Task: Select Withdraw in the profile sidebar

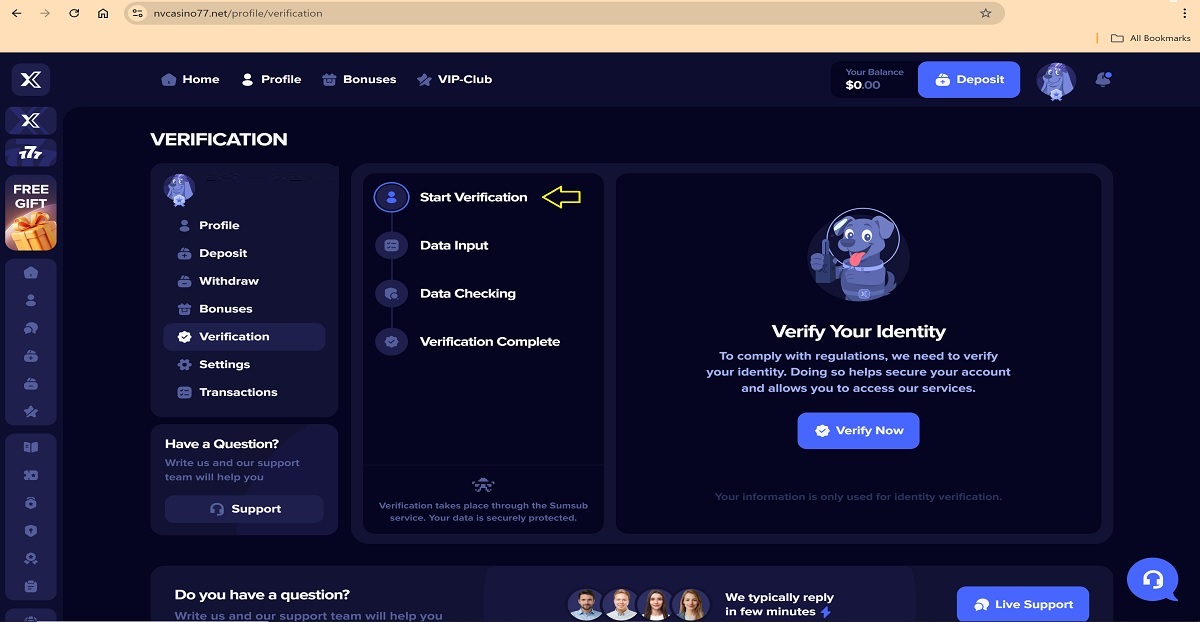Action: 228,281
